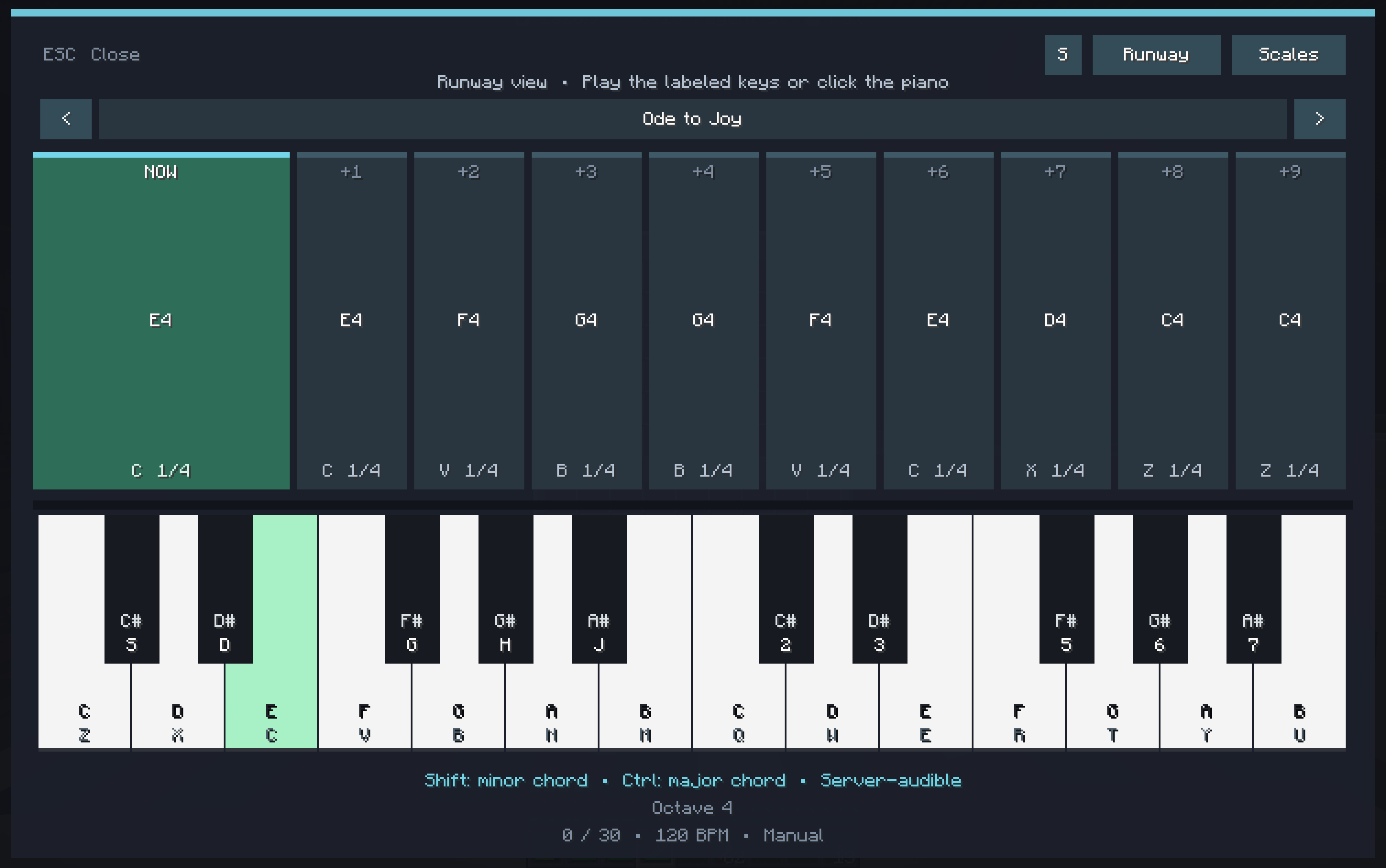Play the white D key labeled X
This screenshot has height=868, width=1386.
pyautogui.click(x=178, y=706)
